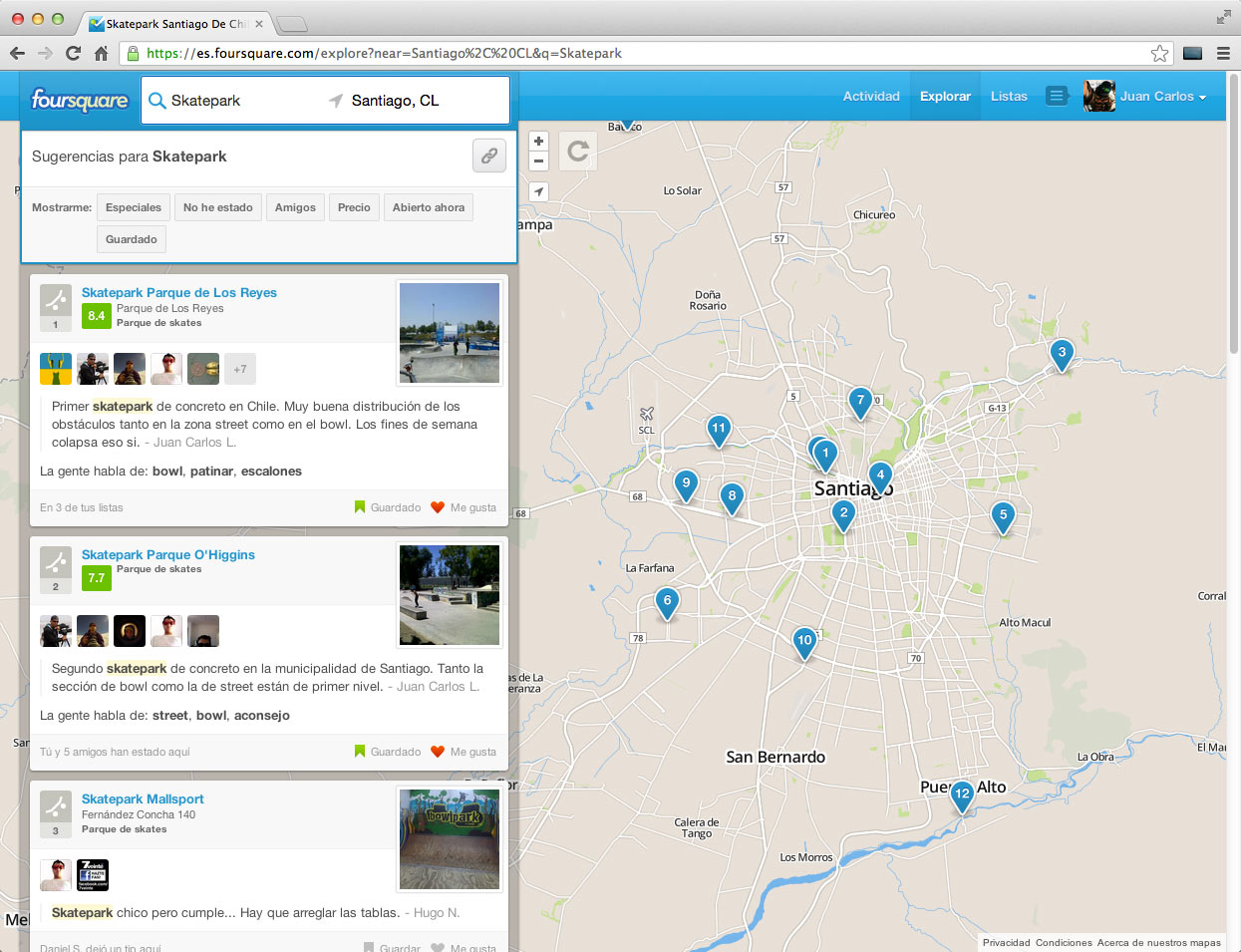Click the page vertical scrollbar
Image resolution: width=1241 pixels, height=952 pixels.
[x=1234, y=213]
